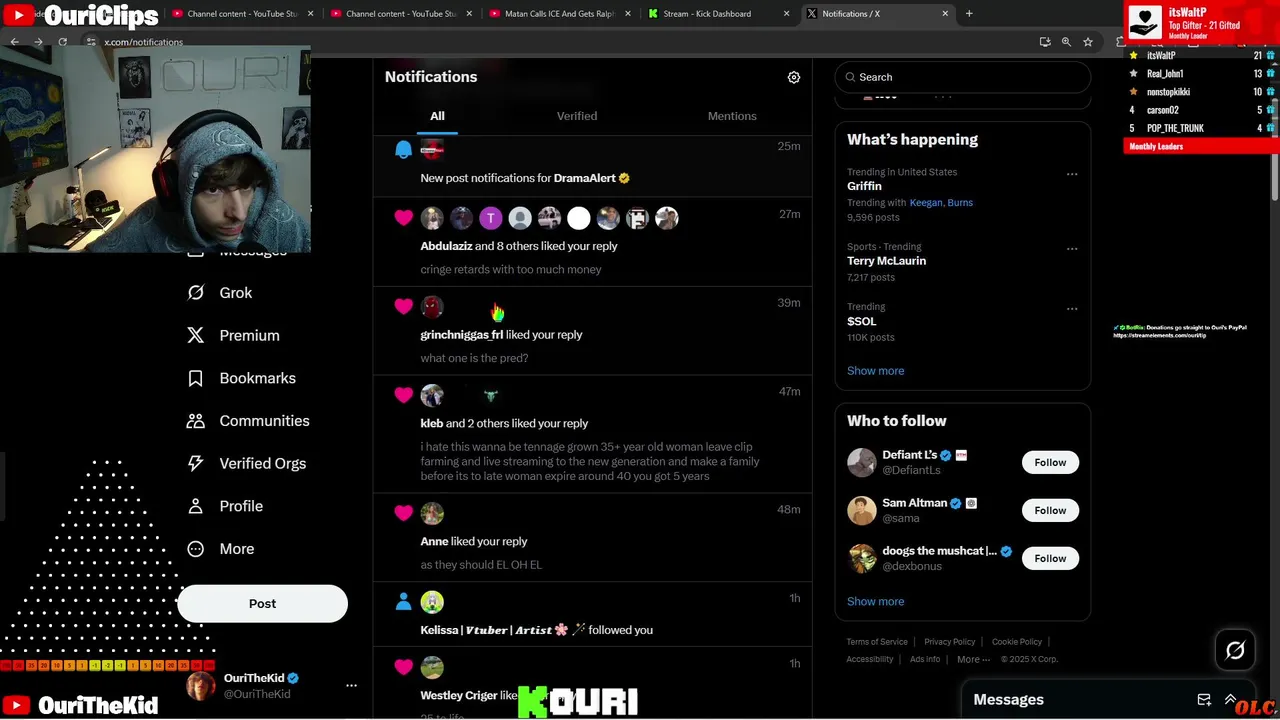This screenshot has height=720, width=1280.
Task: Open more options for $SOL trend
Action: 1072,309
